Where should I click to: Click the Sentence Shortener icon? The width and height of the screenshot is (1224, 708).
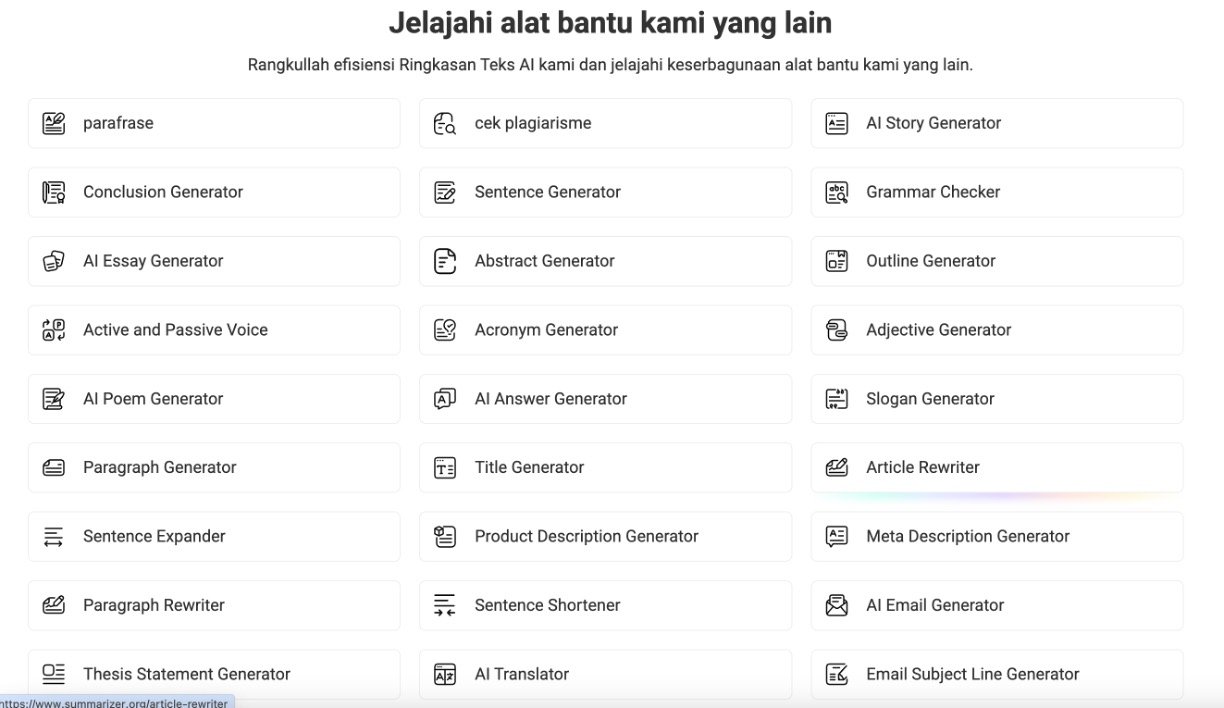tap(445, 605)
